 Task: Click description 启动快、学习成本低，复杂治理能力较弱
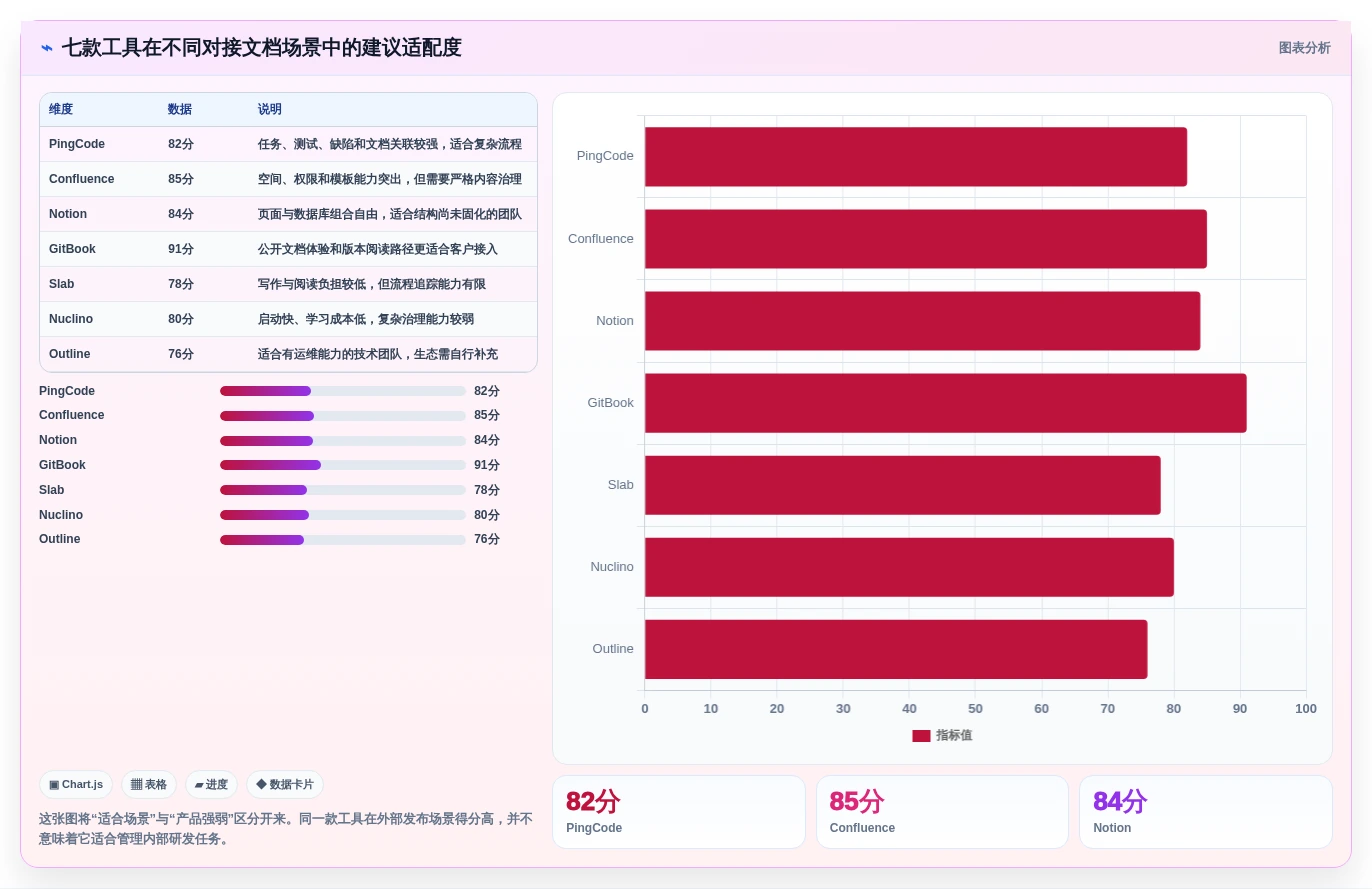point(366,319)
